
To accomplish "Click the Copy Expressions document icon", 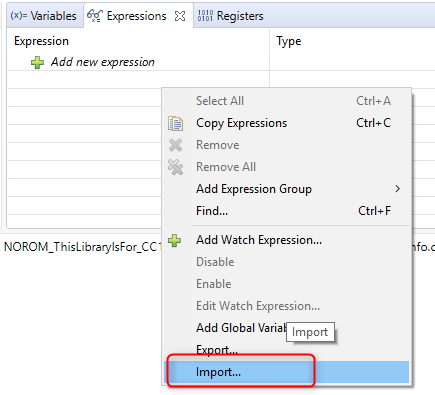I will [175, 123].
